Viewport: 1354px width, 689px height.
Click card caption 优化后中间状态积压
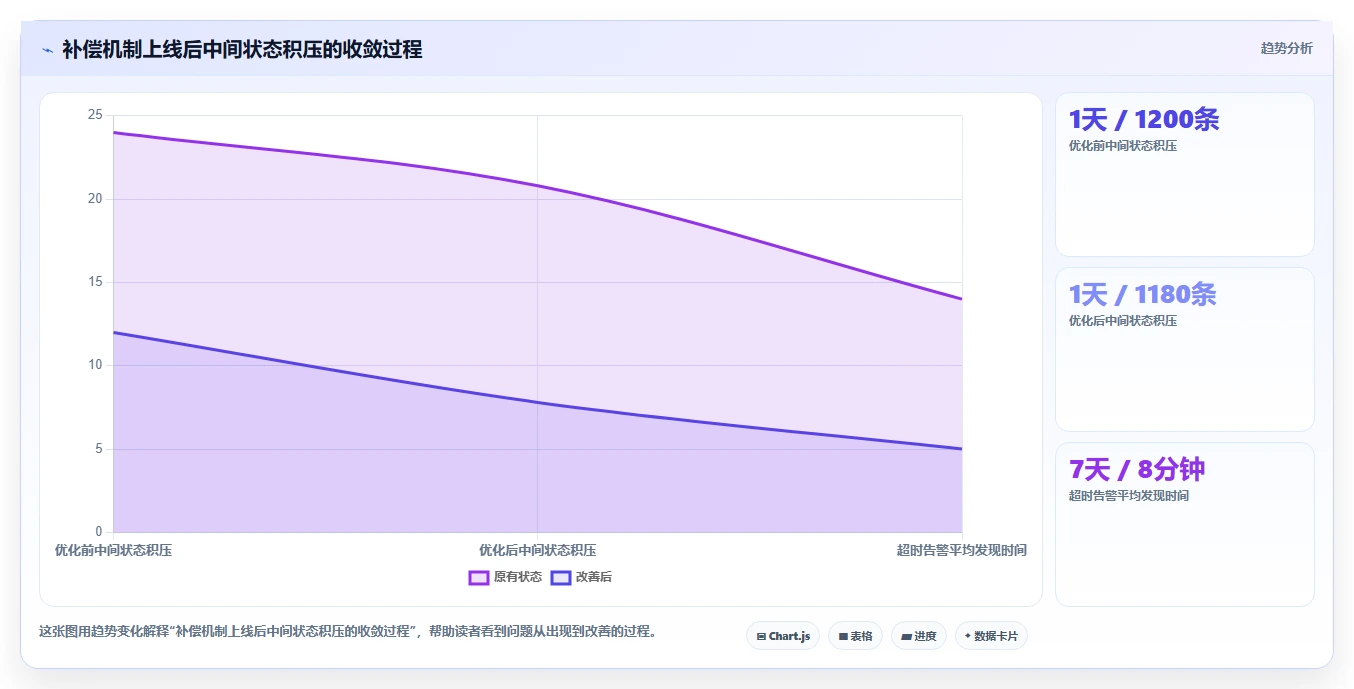tap(1123, 321)
